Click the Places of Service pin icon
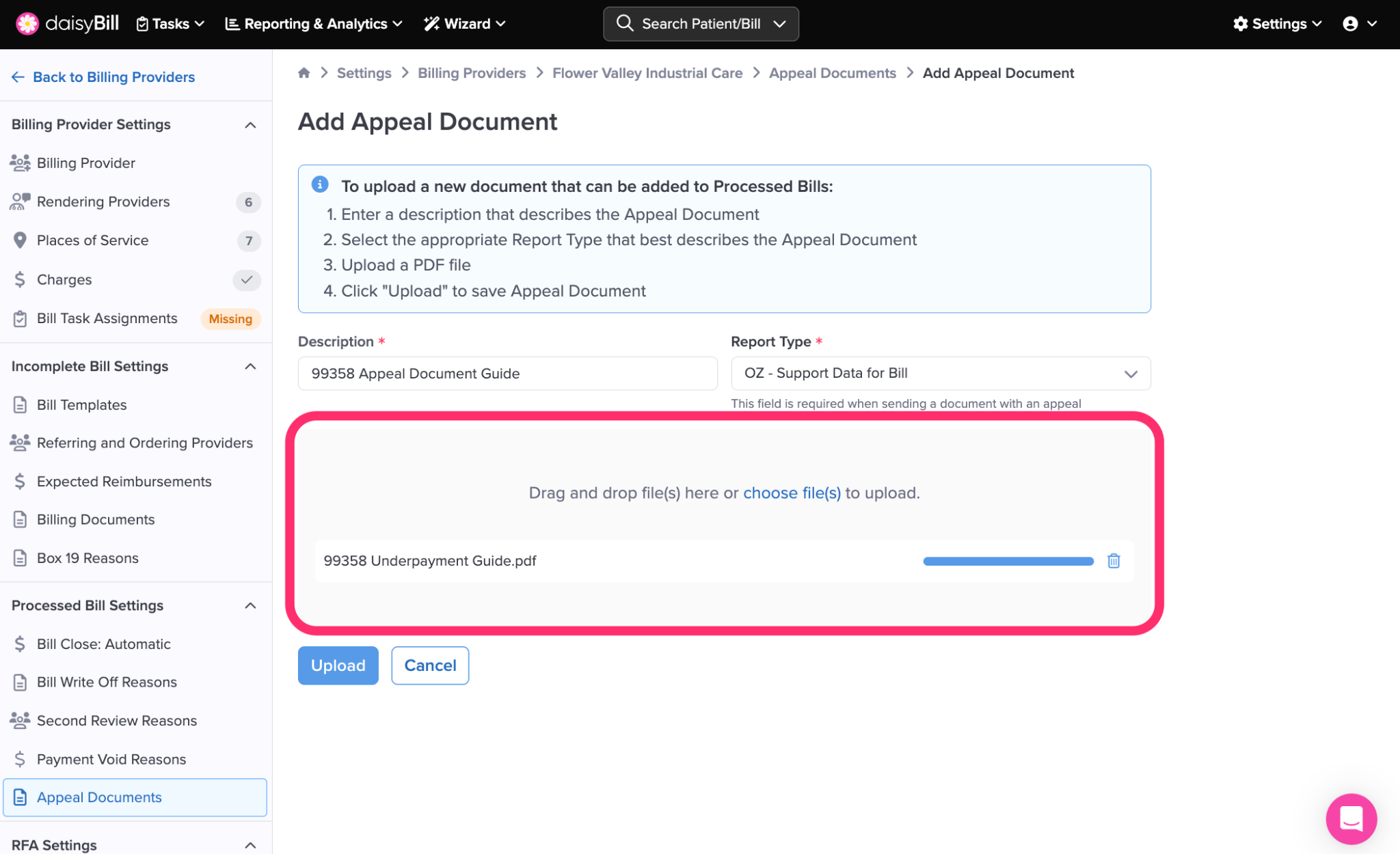 coord(20,240)
